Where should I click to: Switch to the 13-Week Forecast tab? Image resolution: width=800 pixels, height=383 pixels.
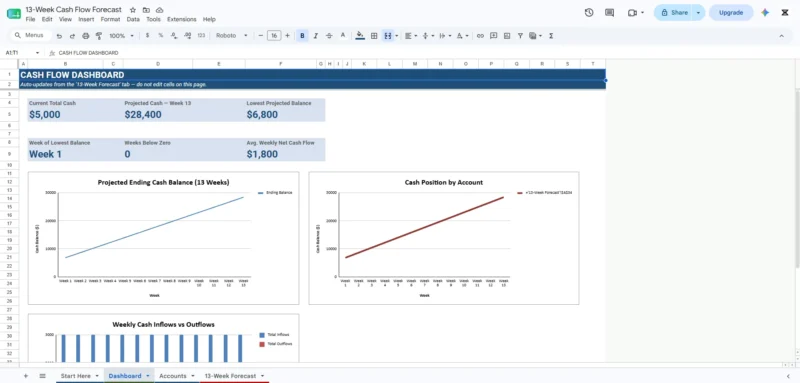[230, 376]
